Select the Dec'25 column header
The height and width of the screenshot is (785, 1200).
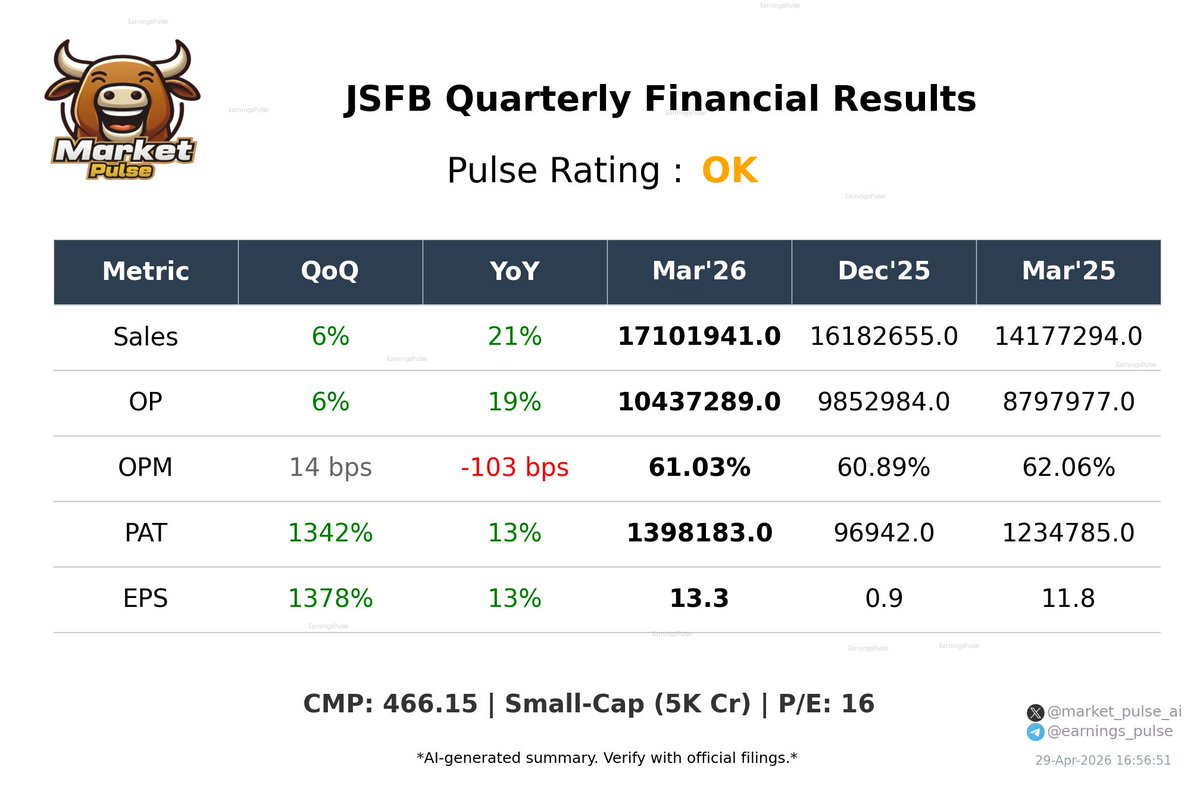(x=884, y=271)
